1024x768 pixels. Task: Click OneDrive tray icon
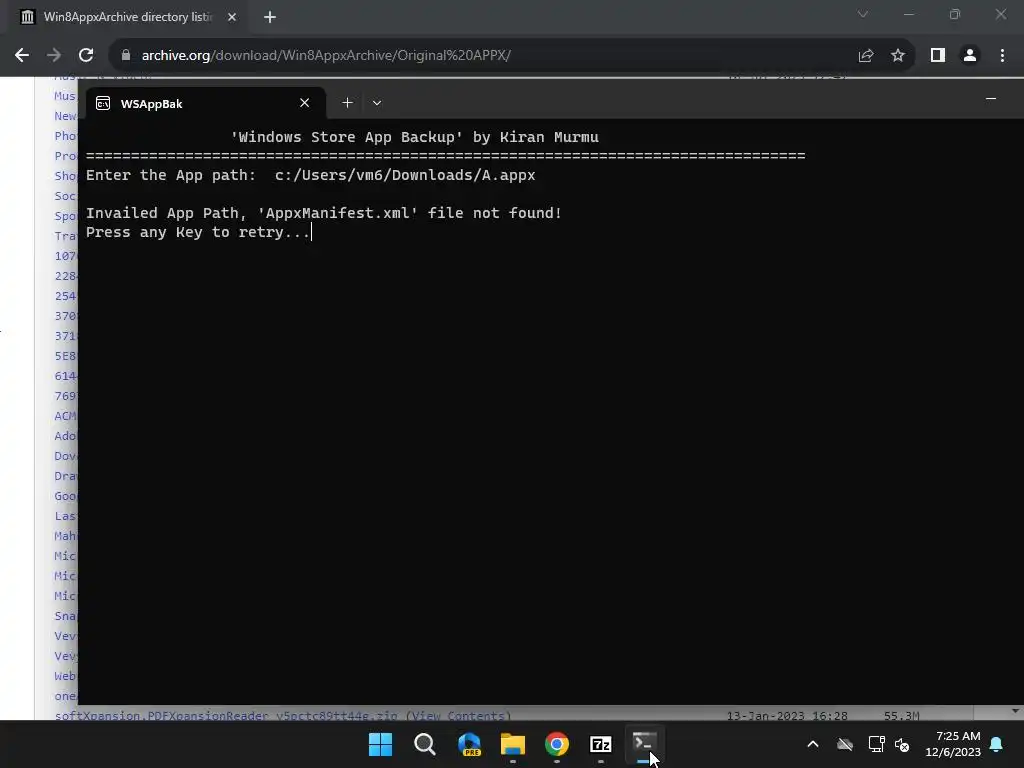point(845,744)
